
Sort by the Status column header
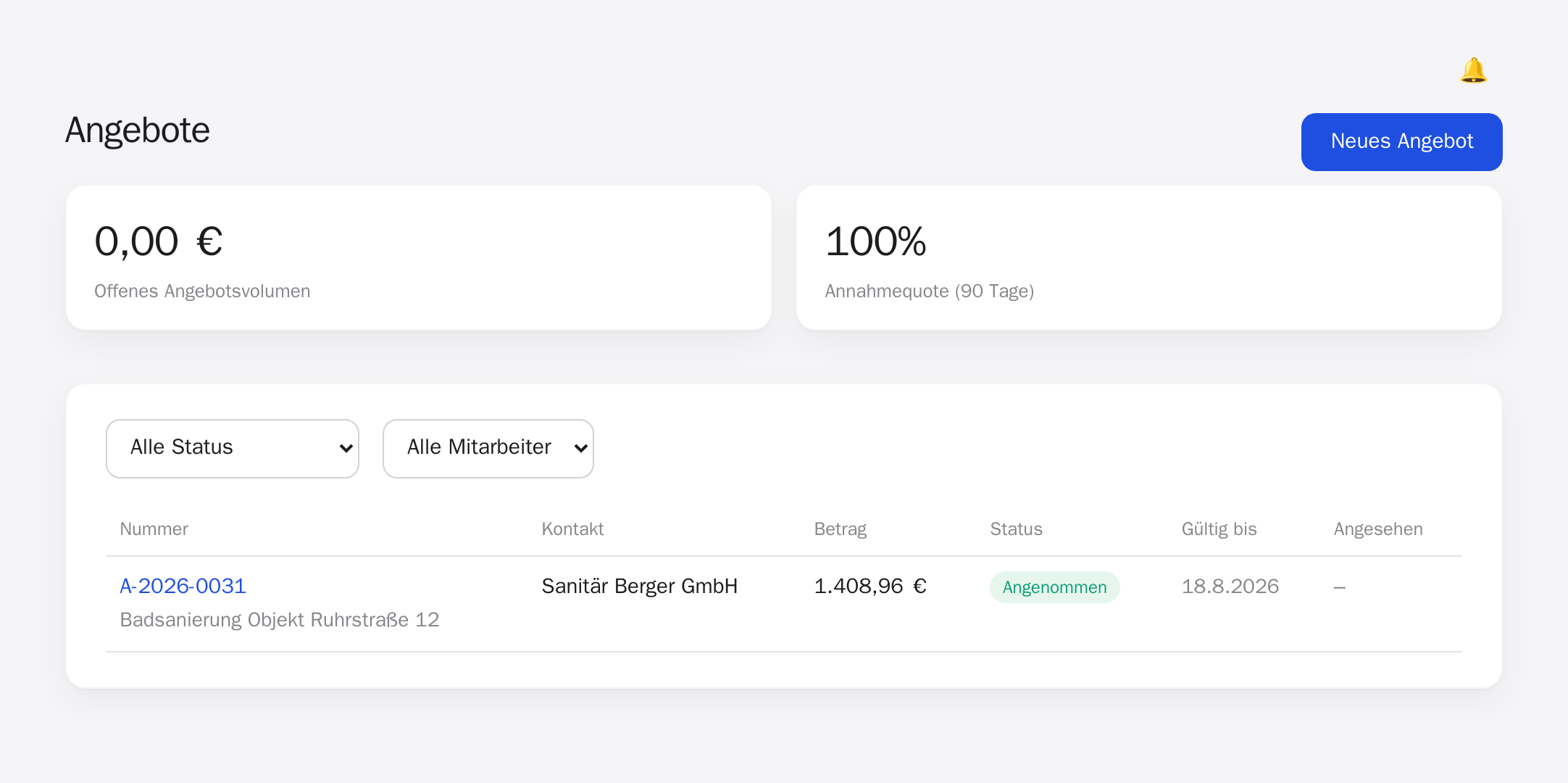coord(1016,529)
